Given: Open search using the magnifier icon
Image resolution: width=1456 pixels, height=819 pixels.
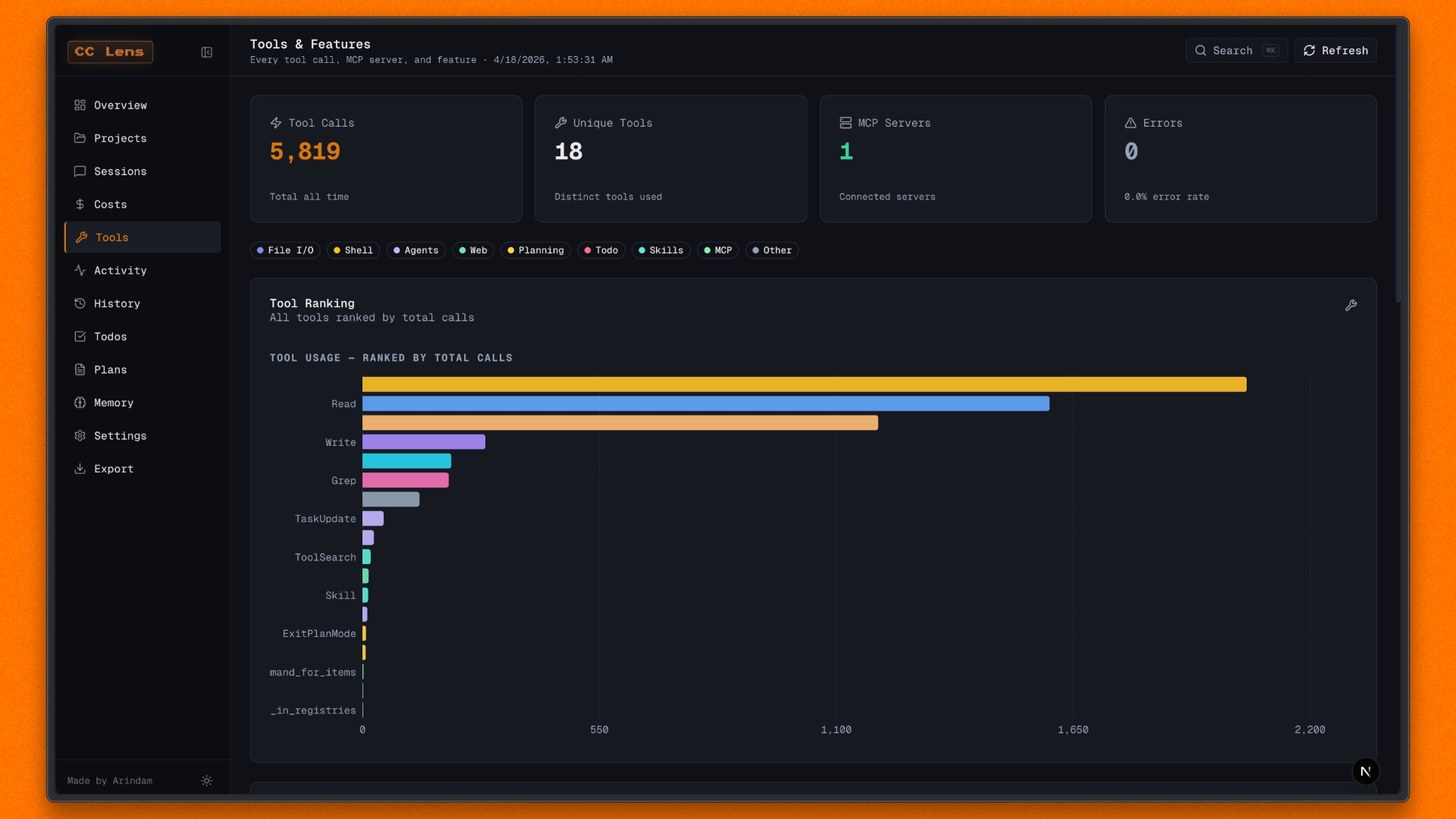Looking at the screenshot, I should coord(1200,50).
